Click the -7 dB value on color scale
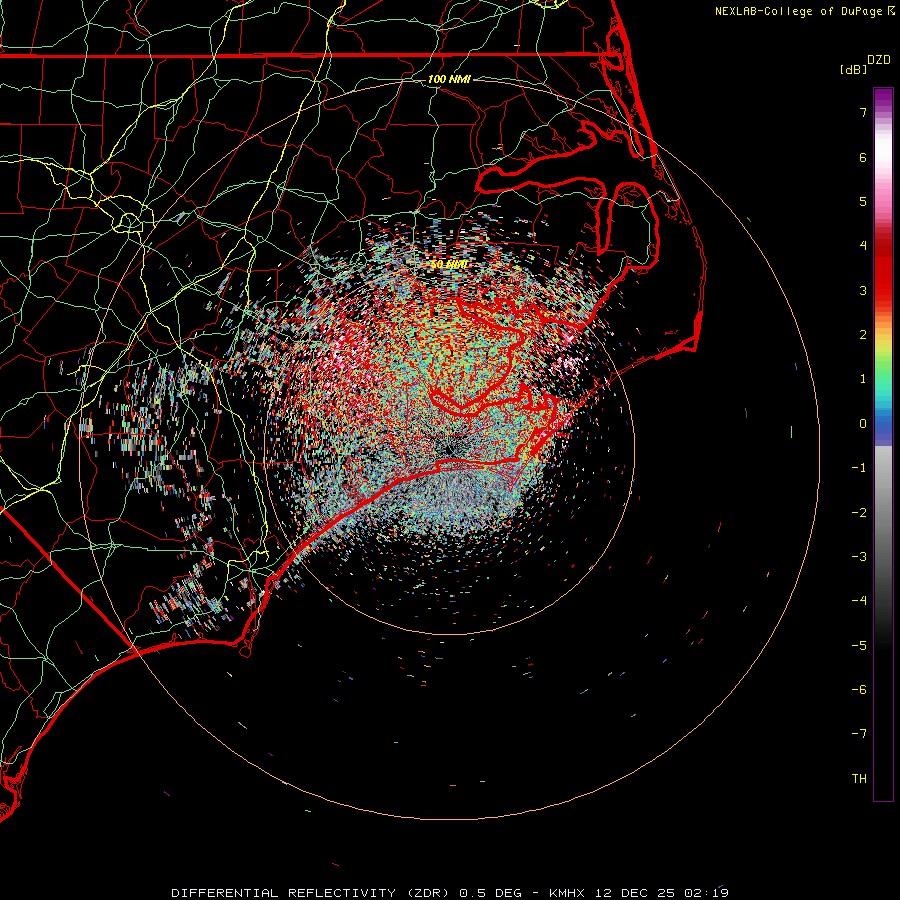Screen dimensions: 900x900 click(x=859, y=734)
